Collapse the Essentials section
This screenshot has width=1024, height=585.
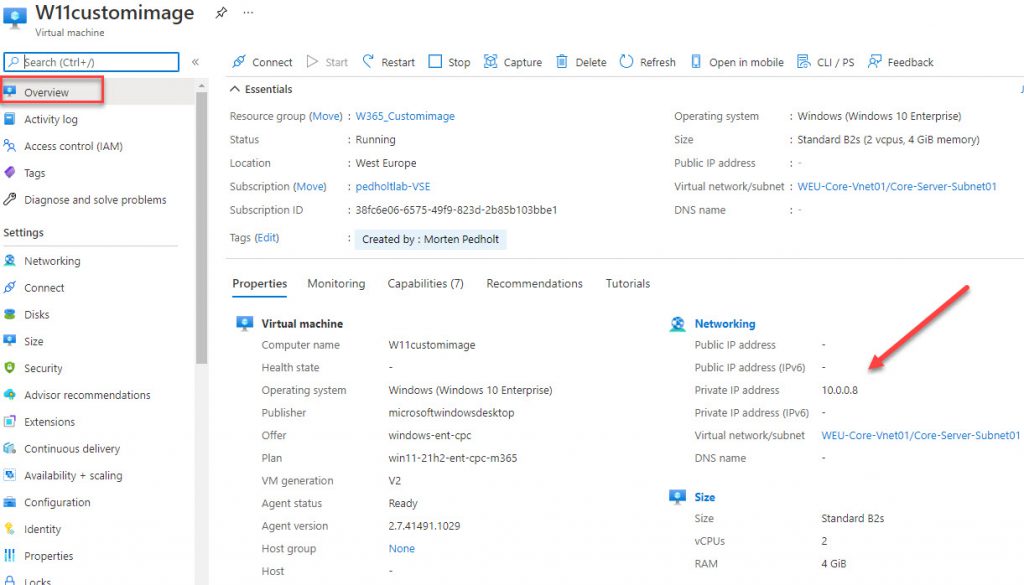tap(234, 89)
